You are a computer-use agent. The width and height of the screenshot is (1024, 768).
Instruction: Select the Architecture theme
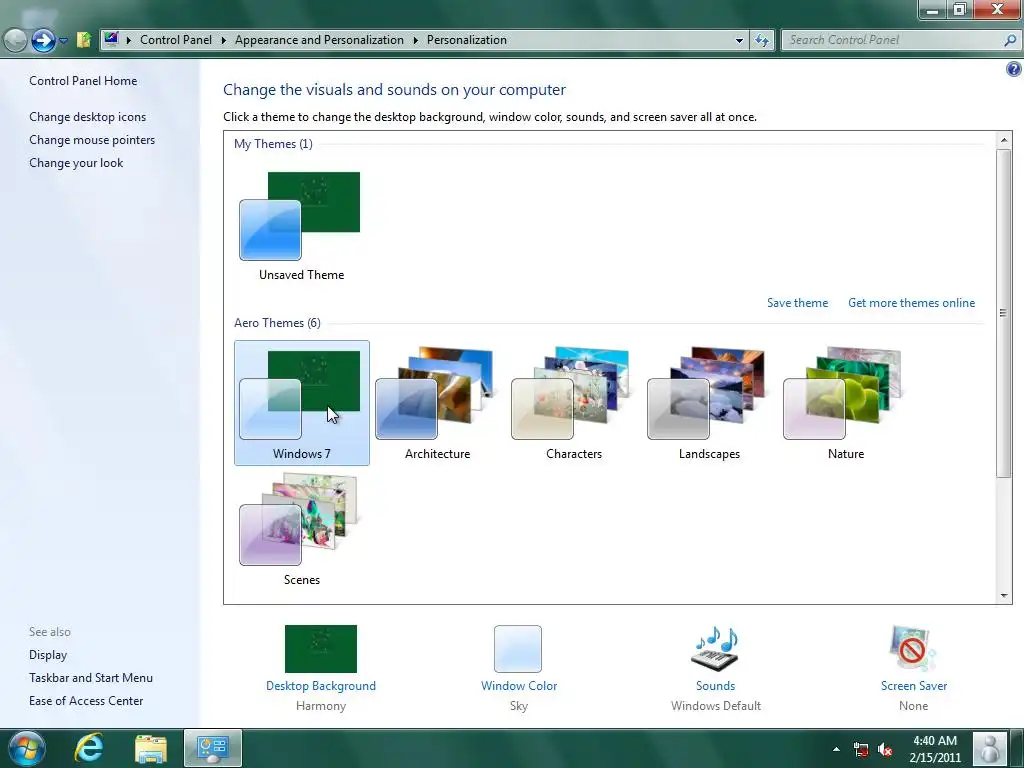pyautogui.click(x=438, y=403)
